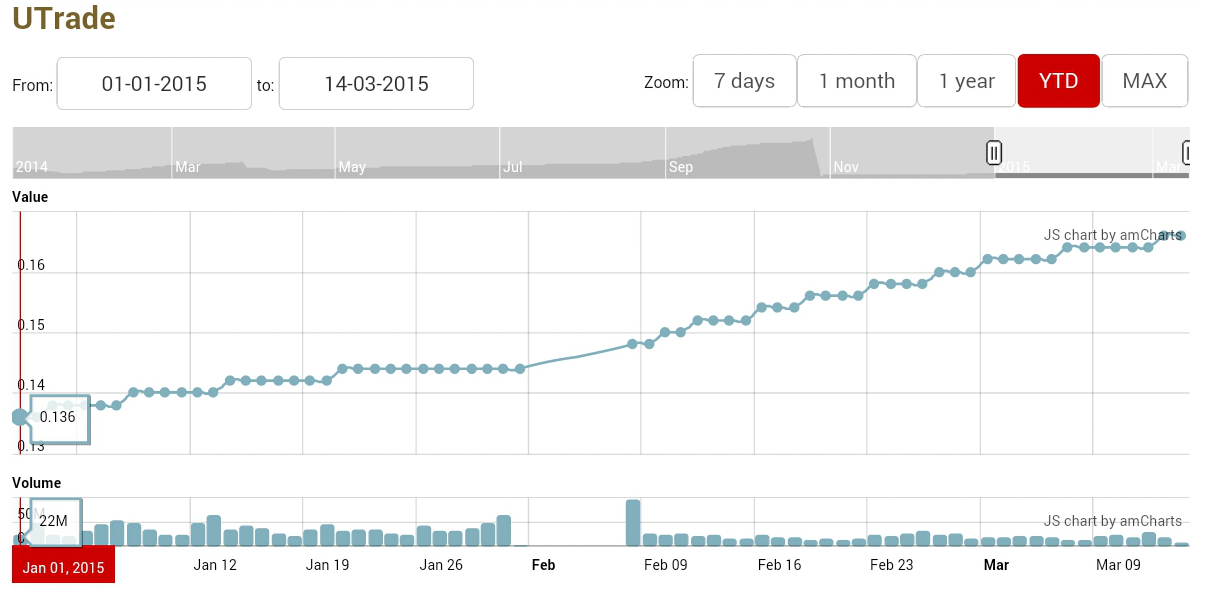Click the 0.14 value axis label
The height and width of the screenshot is (590, 1213).
click(x=31, y=386)
